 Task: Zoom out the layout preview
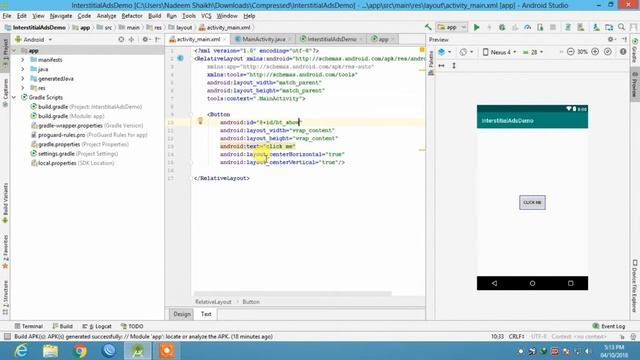571,52
